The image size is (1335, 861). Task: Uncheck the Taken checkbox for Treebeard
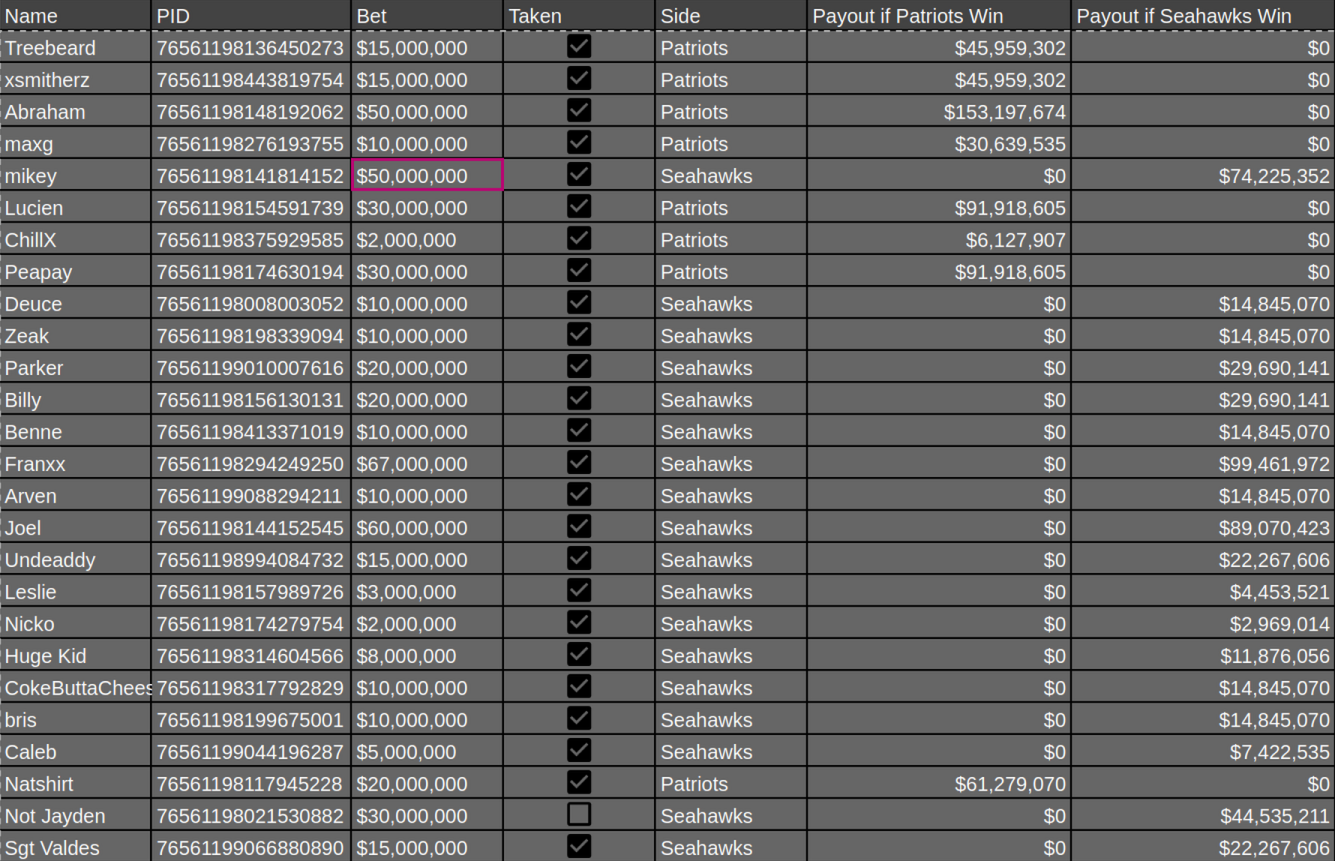[x=578, y=47]
